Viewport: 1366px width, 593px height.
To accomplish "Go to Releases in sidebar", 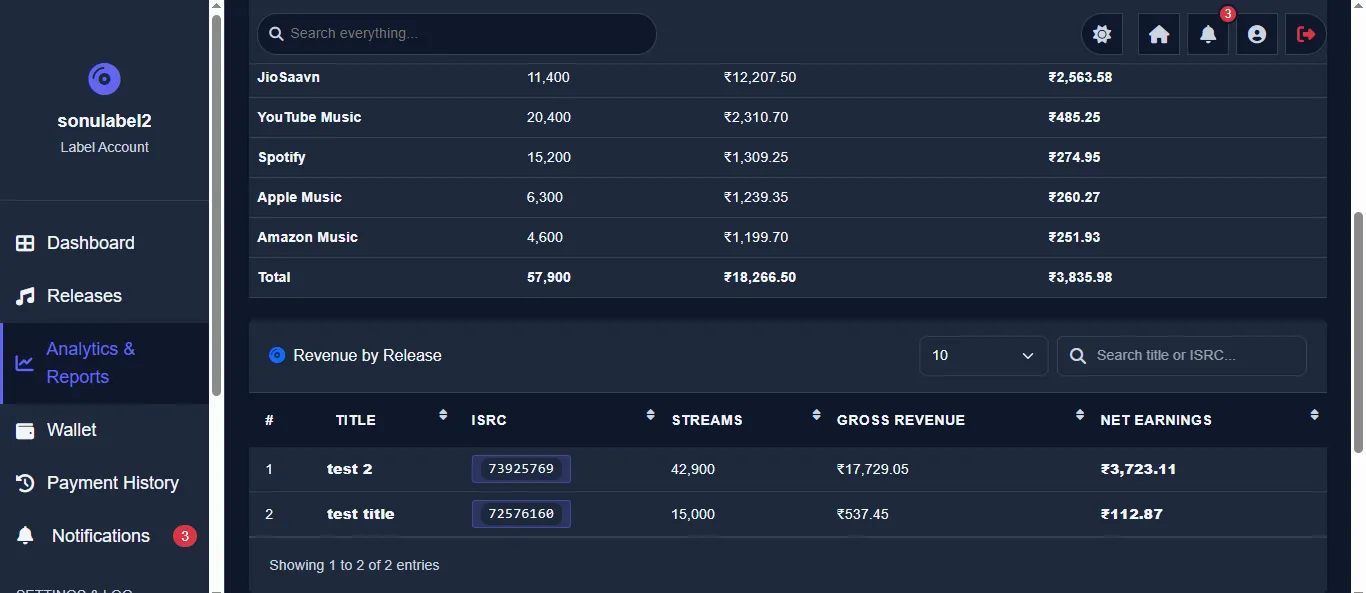I will click(x=104, y=296).
